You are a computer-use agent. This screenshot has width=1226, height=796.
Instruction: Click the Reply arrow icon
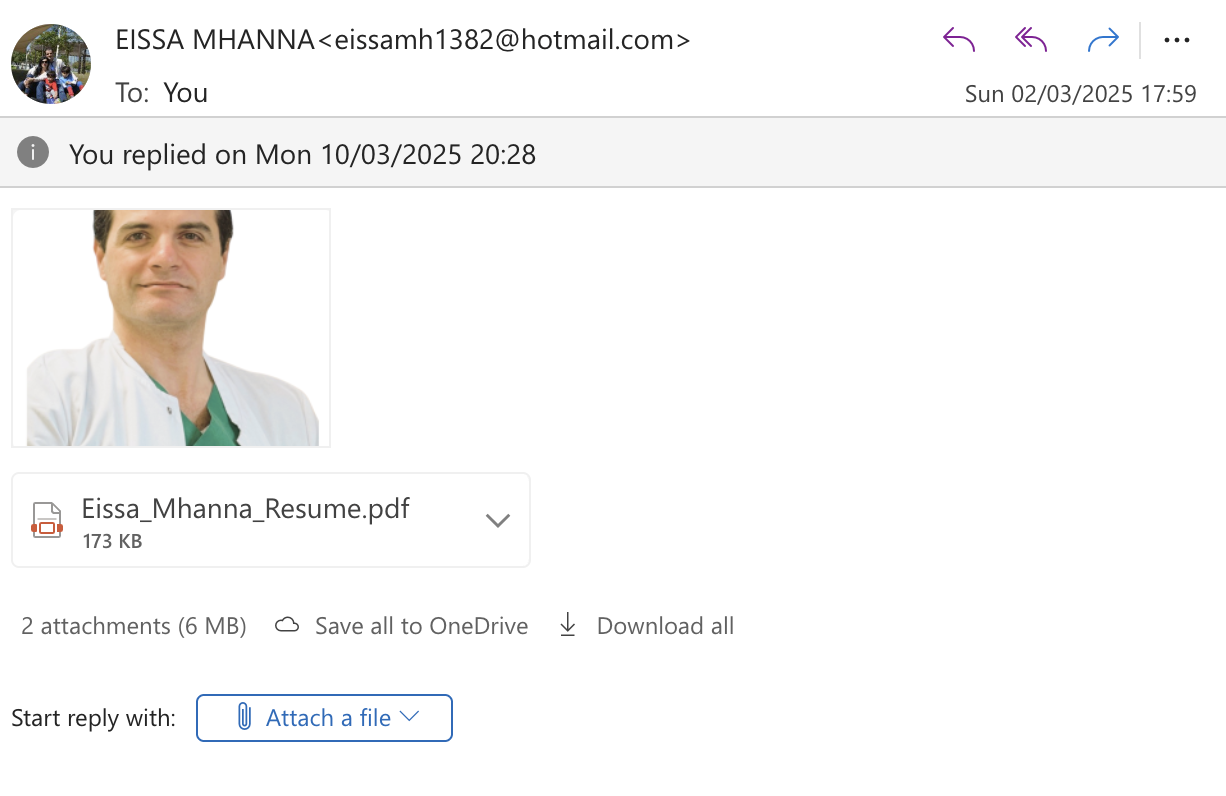[958, 40]
